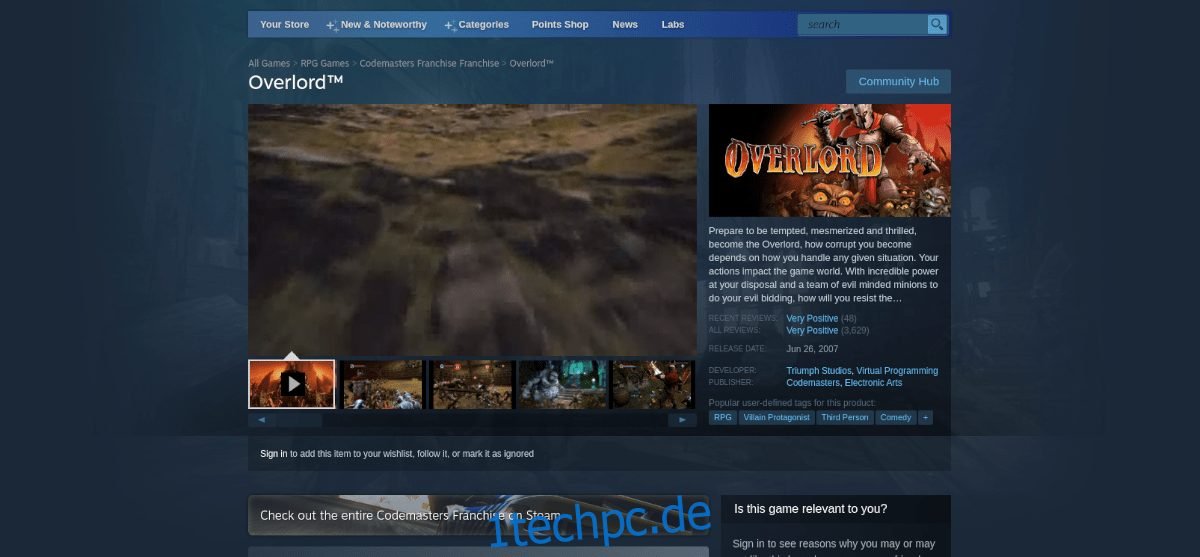Viewport: 1200px width, 557px height.
Task: Select the third screenshot thumbnail
Action: [x=473, y=384]
